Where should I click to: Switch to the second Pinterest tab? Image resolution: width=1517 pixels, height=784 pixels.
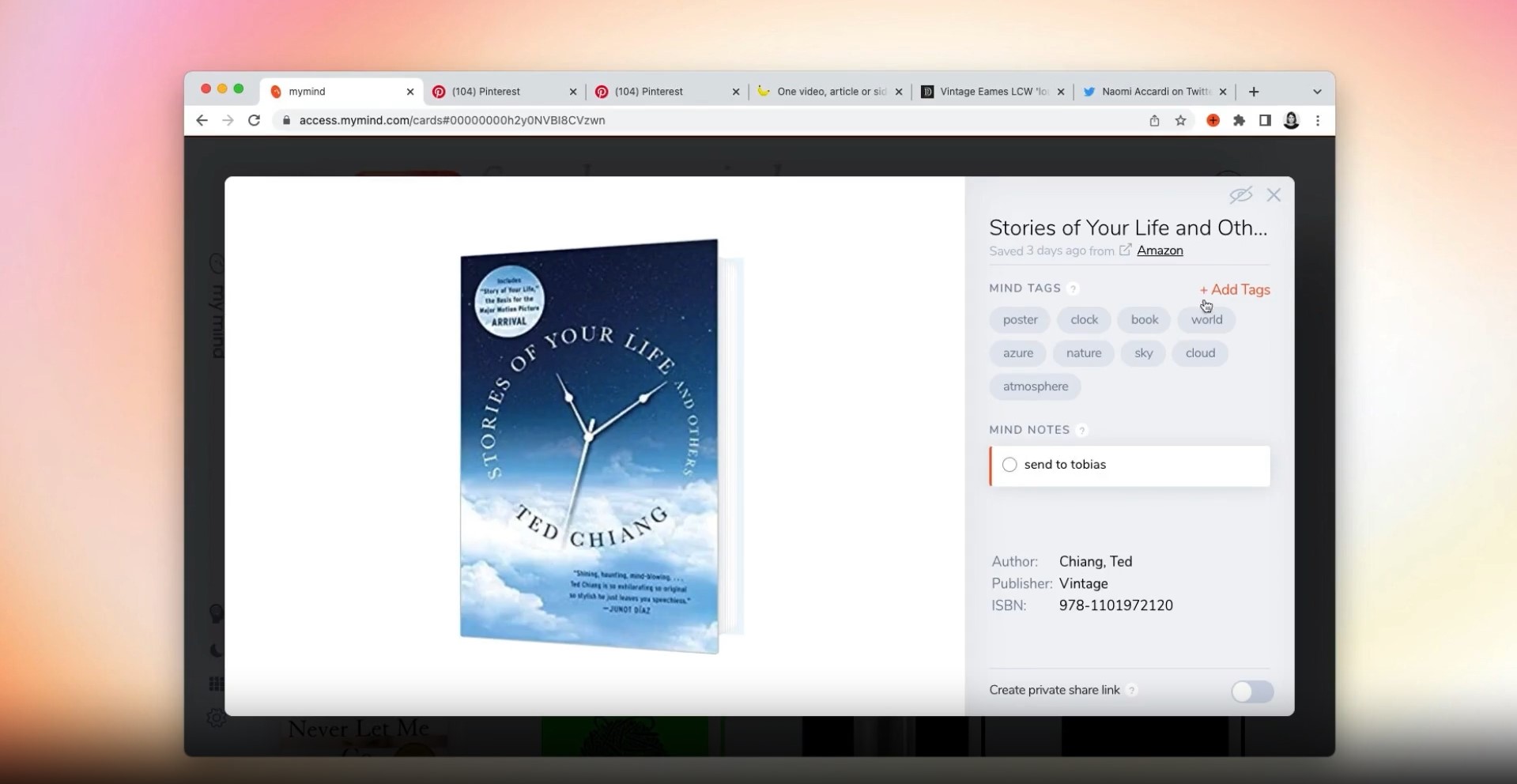tap(669, 92)
